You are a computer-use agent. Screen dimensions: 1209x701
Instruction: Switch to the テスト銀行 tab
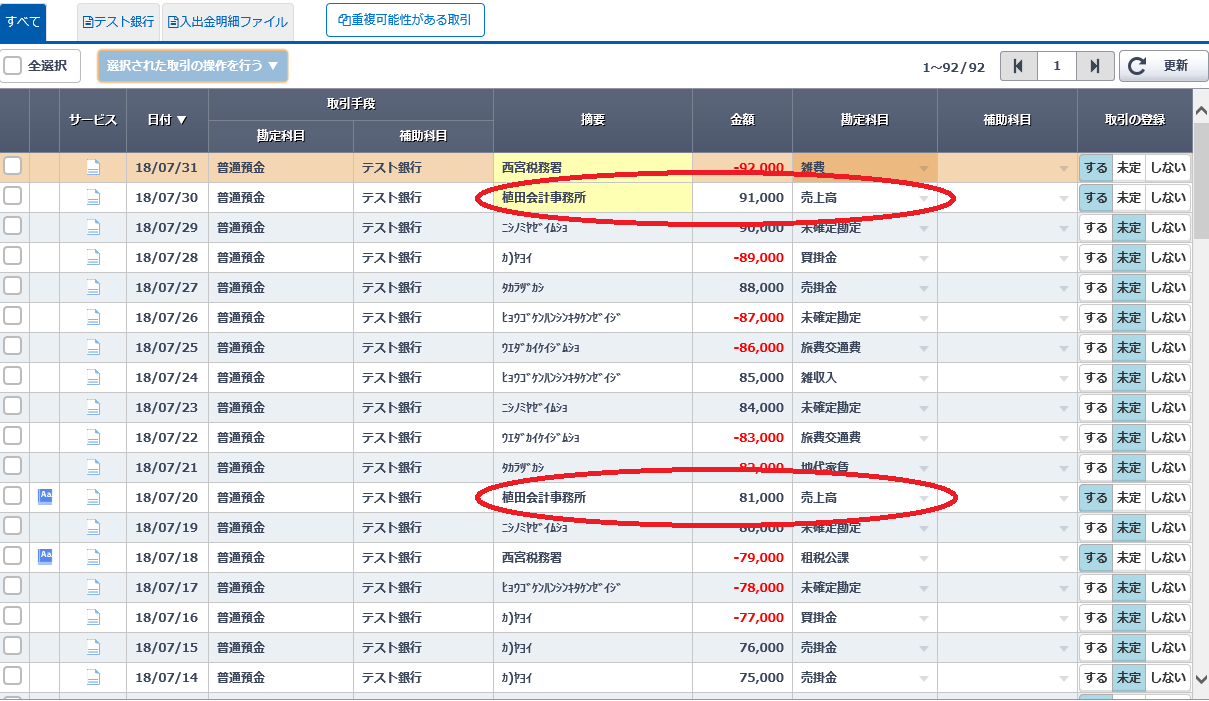119,21
